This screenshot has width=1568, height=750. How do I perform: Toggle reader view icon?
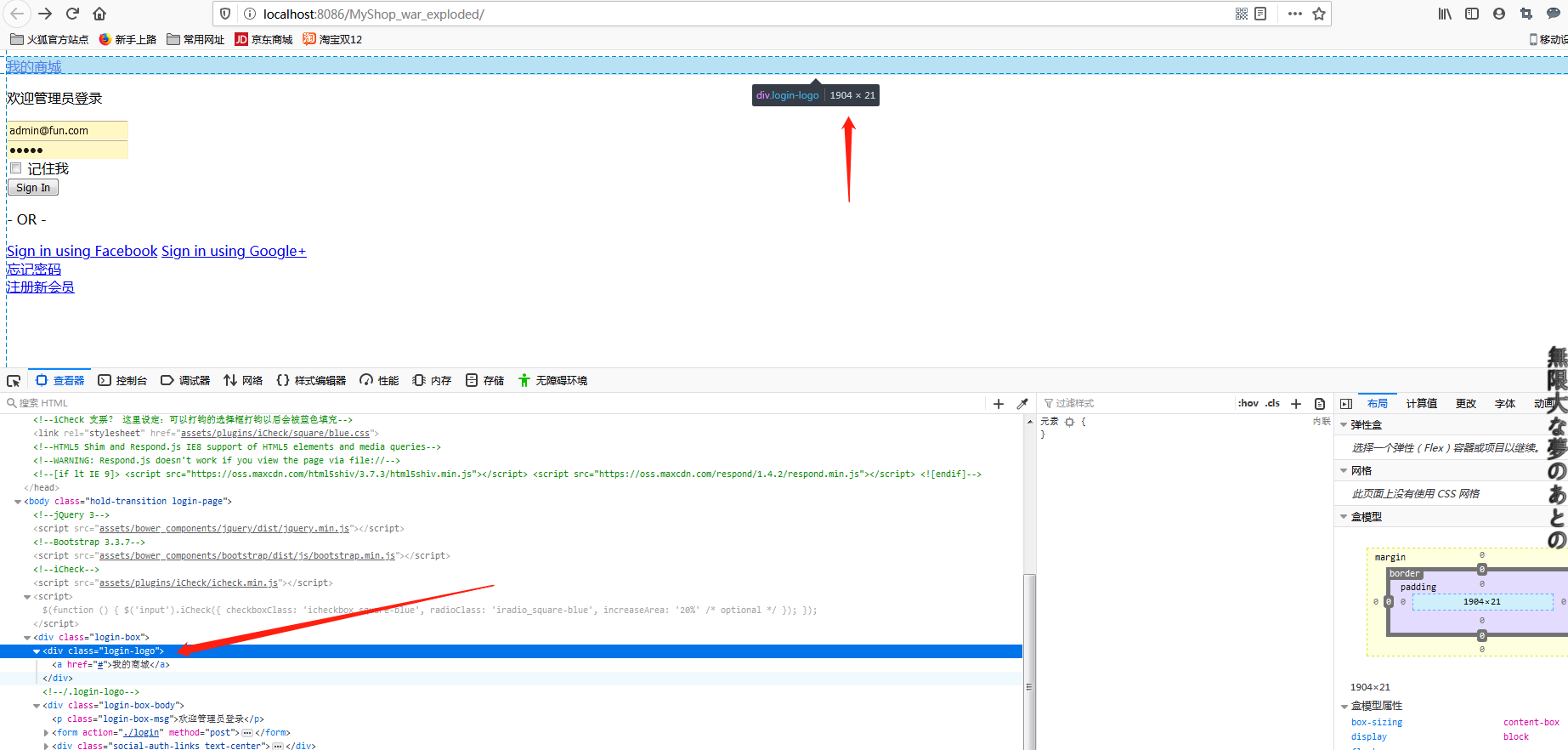[x=1260, y=14]
